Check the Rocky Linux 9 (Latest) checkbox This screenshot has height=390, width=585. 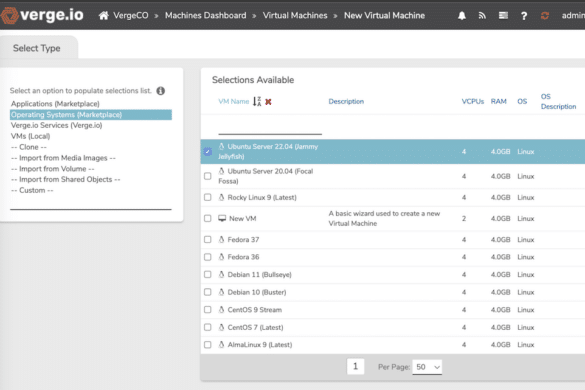tap(208, 197)
